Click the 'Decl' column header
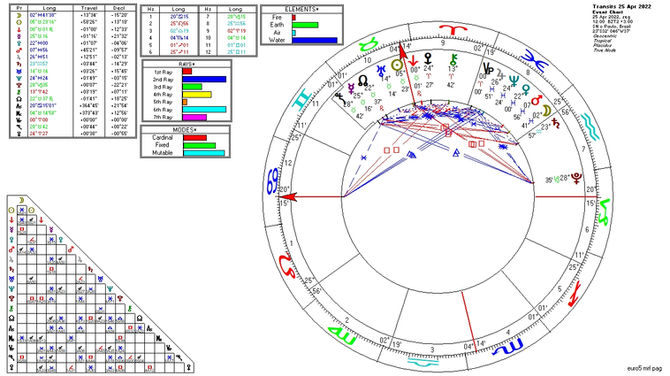The width and height of the screenshot is (670, 376). [118, 9]
